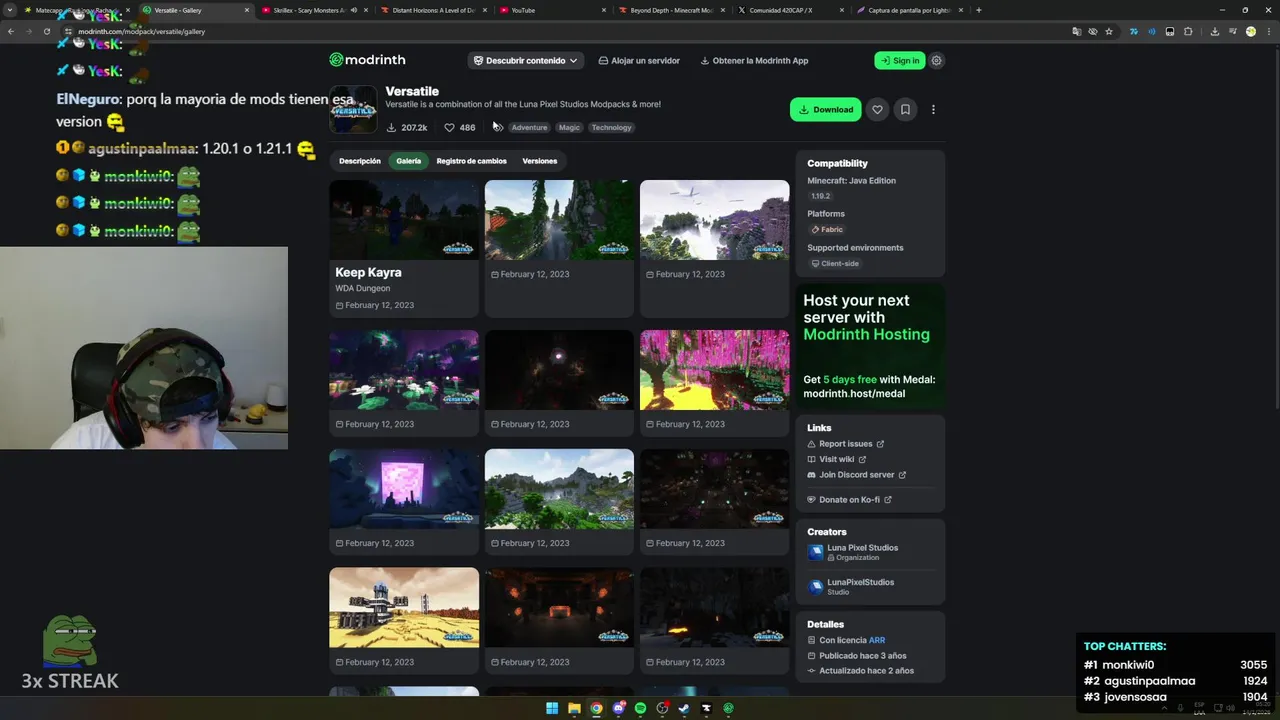Click the Modrinth Hosting advertisement banner

(x=870, y=346)
